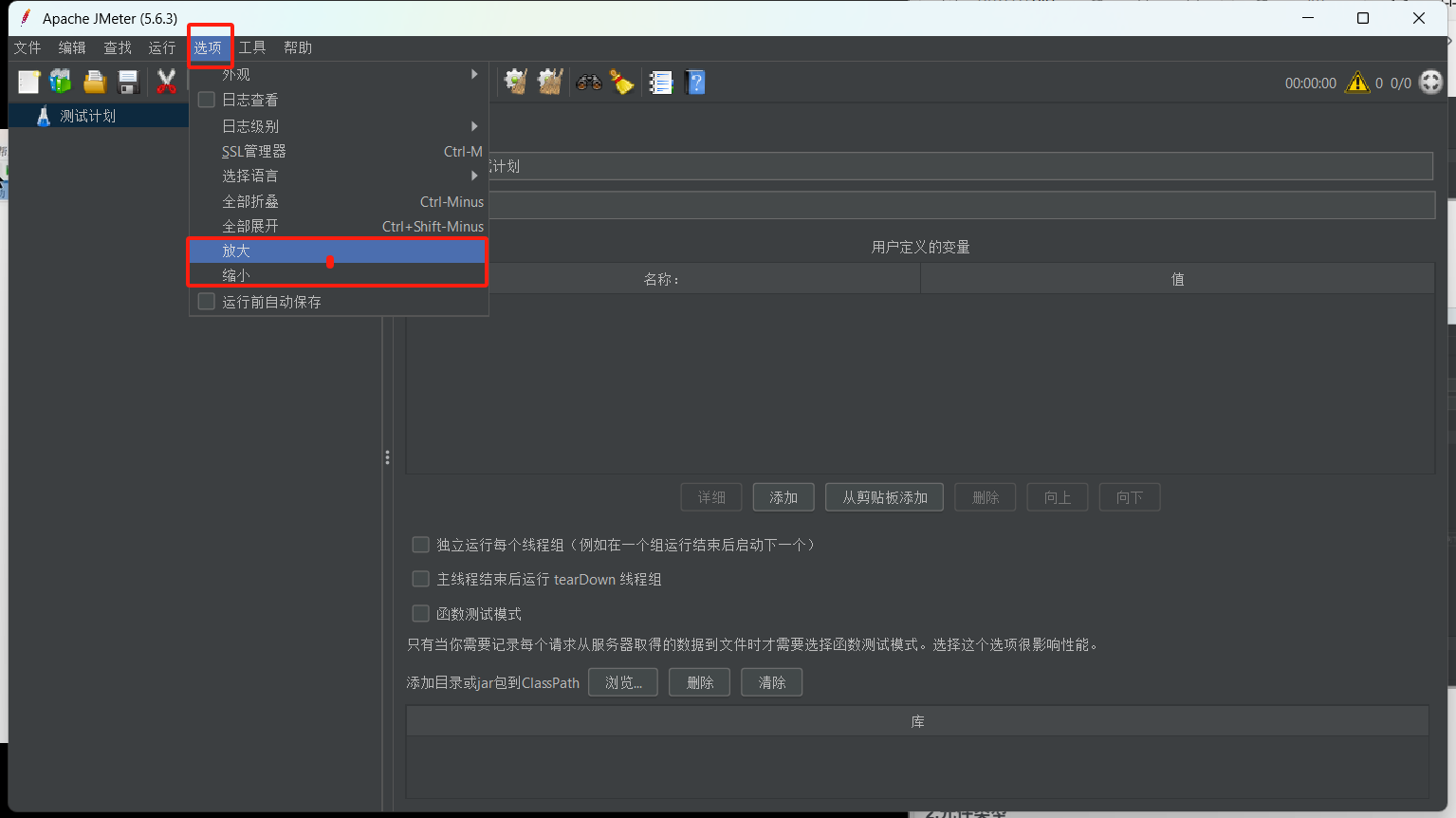Click the Clear All double-broom icon
This screenshot has width=1456, height=818.
(550, 83)
